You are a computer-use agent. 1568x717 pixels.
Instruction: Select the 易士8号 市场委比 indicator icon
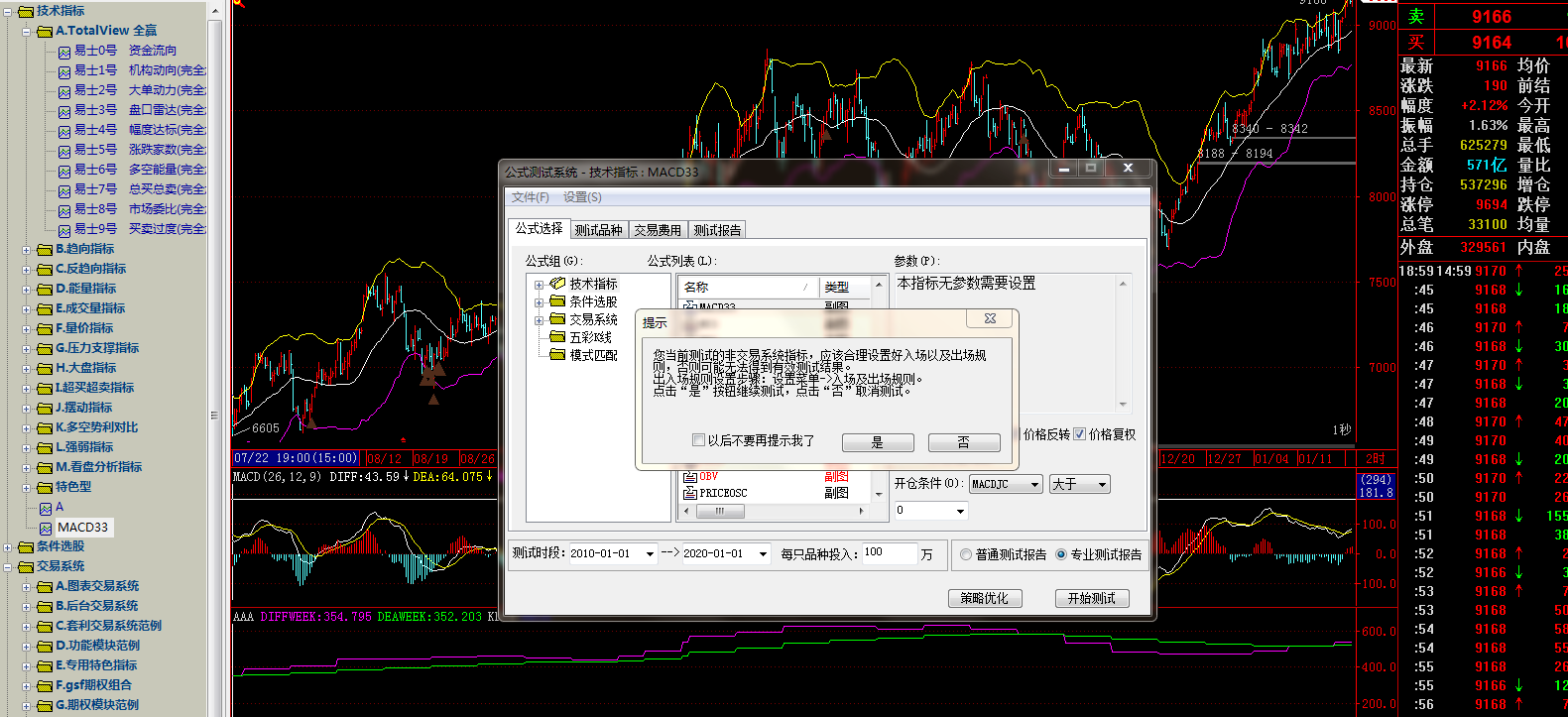[x=64, y=210]
